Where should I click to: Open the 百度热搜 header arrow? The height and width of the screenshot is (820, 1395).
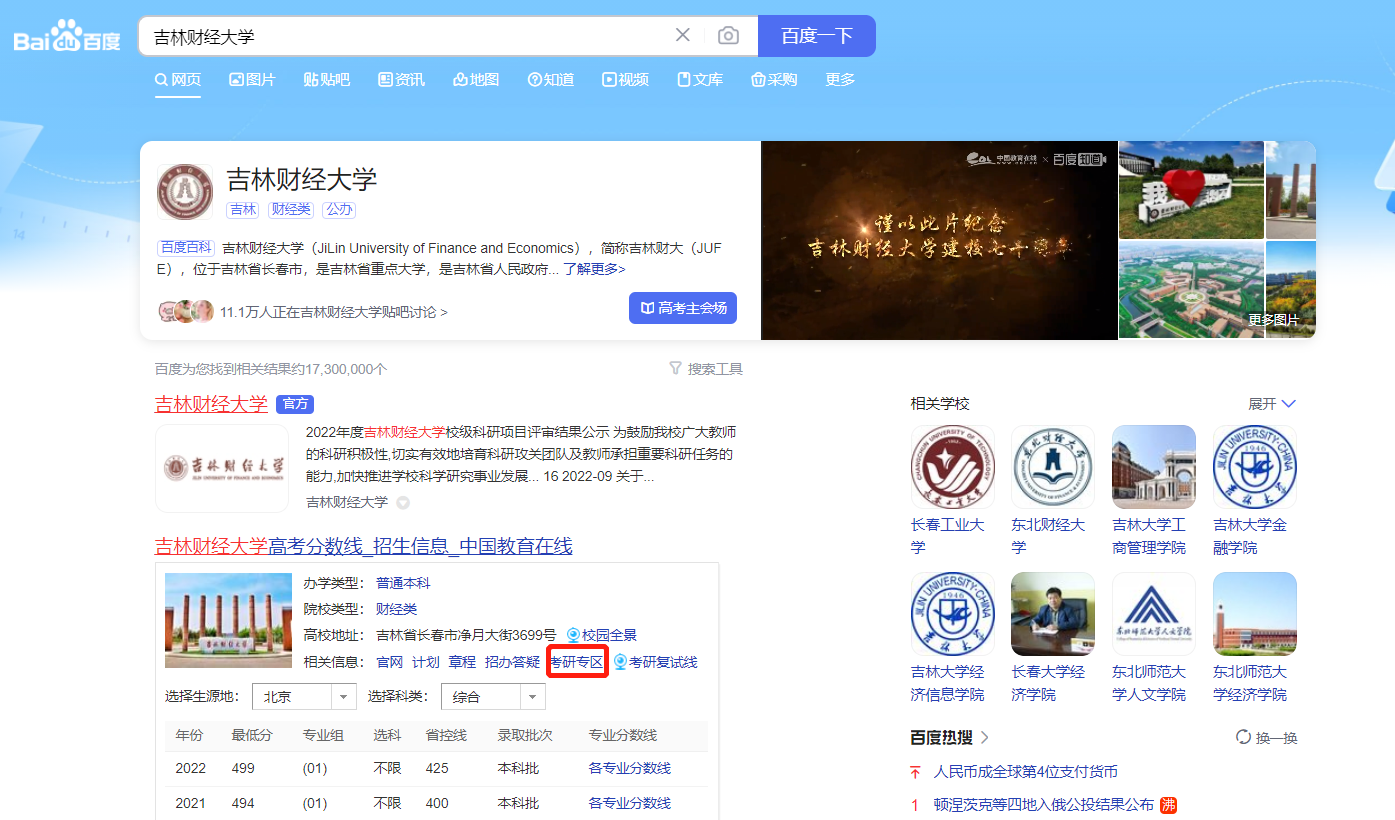tap(985, 737)
